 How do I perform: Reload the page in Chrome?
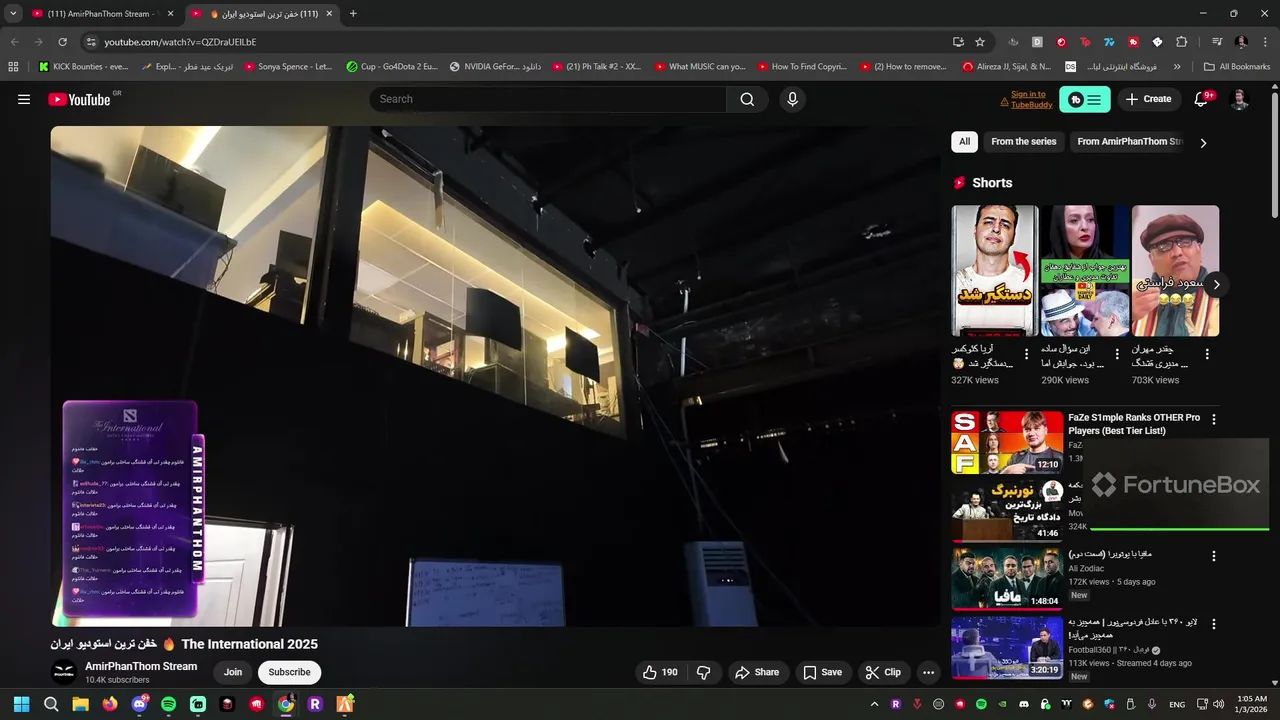tap(62, 42)
